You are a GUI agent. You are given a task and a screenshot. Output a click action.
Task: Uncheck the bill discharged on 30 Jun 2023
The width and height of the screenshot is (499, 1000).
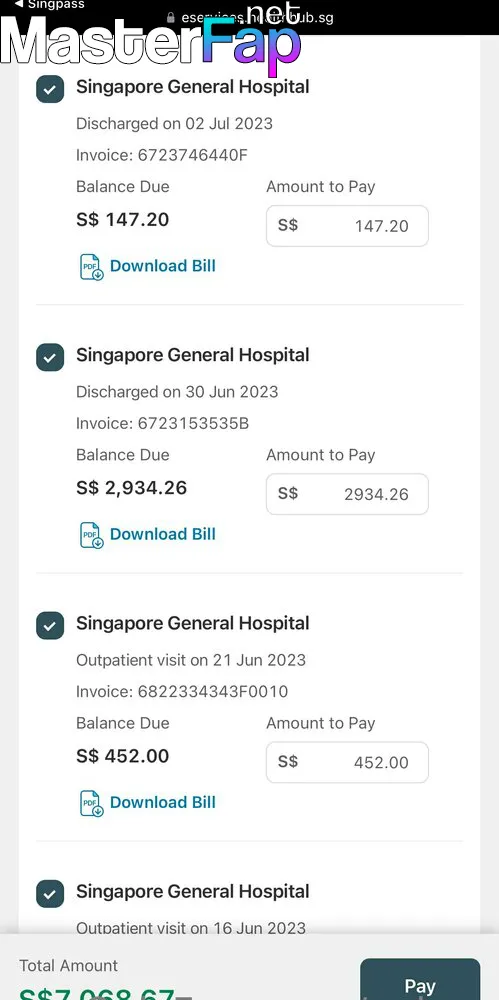click(x=50, y=357)
